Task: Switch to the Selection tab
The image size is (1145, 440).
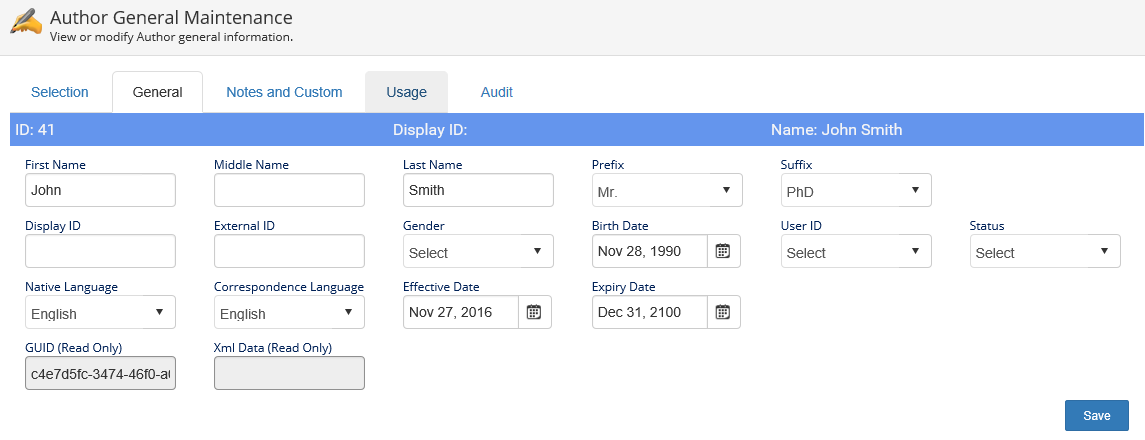Action: coord(60,92)
